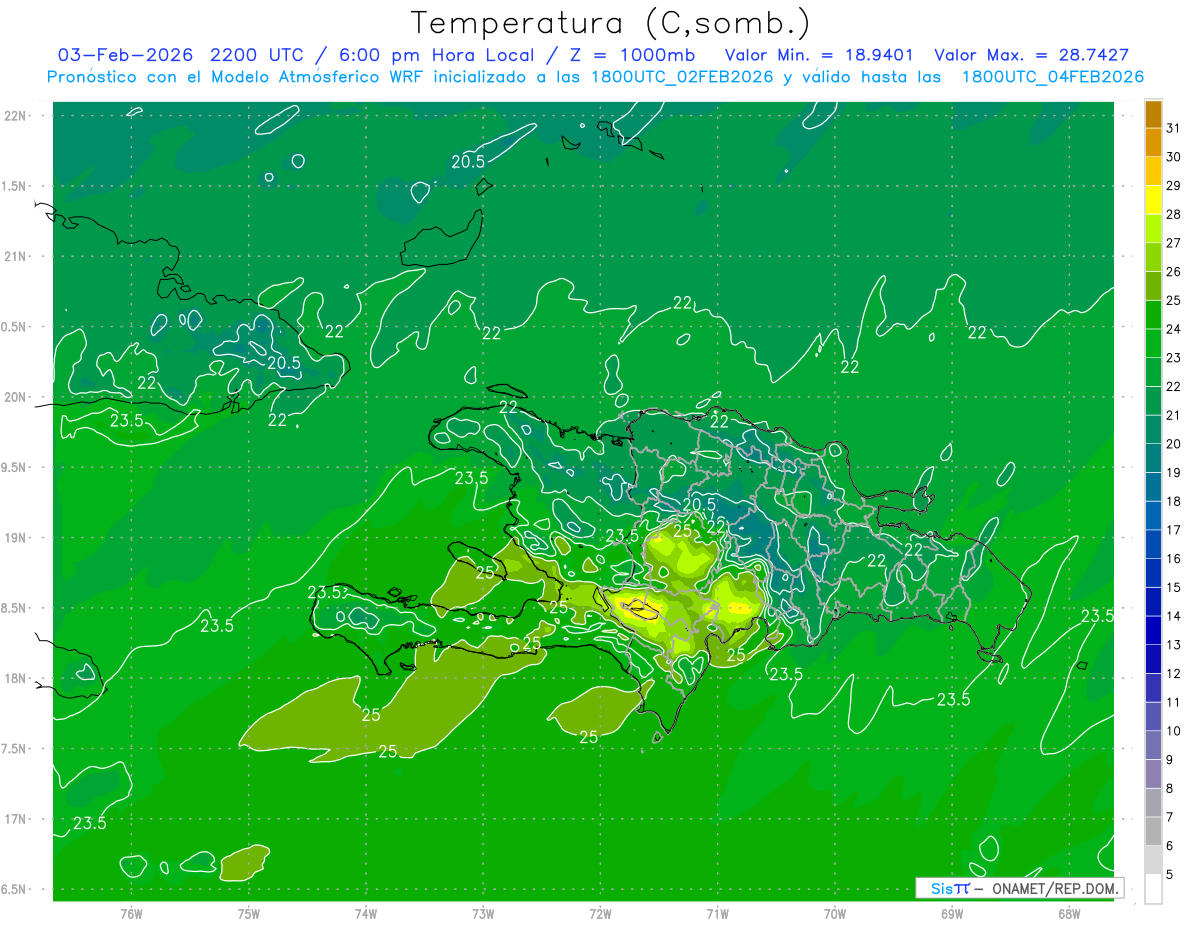This screenshot has width=1200, height=927.
Task: Click the green legend swatch between 23 and 24
Action: click(x=1153, y=344)
